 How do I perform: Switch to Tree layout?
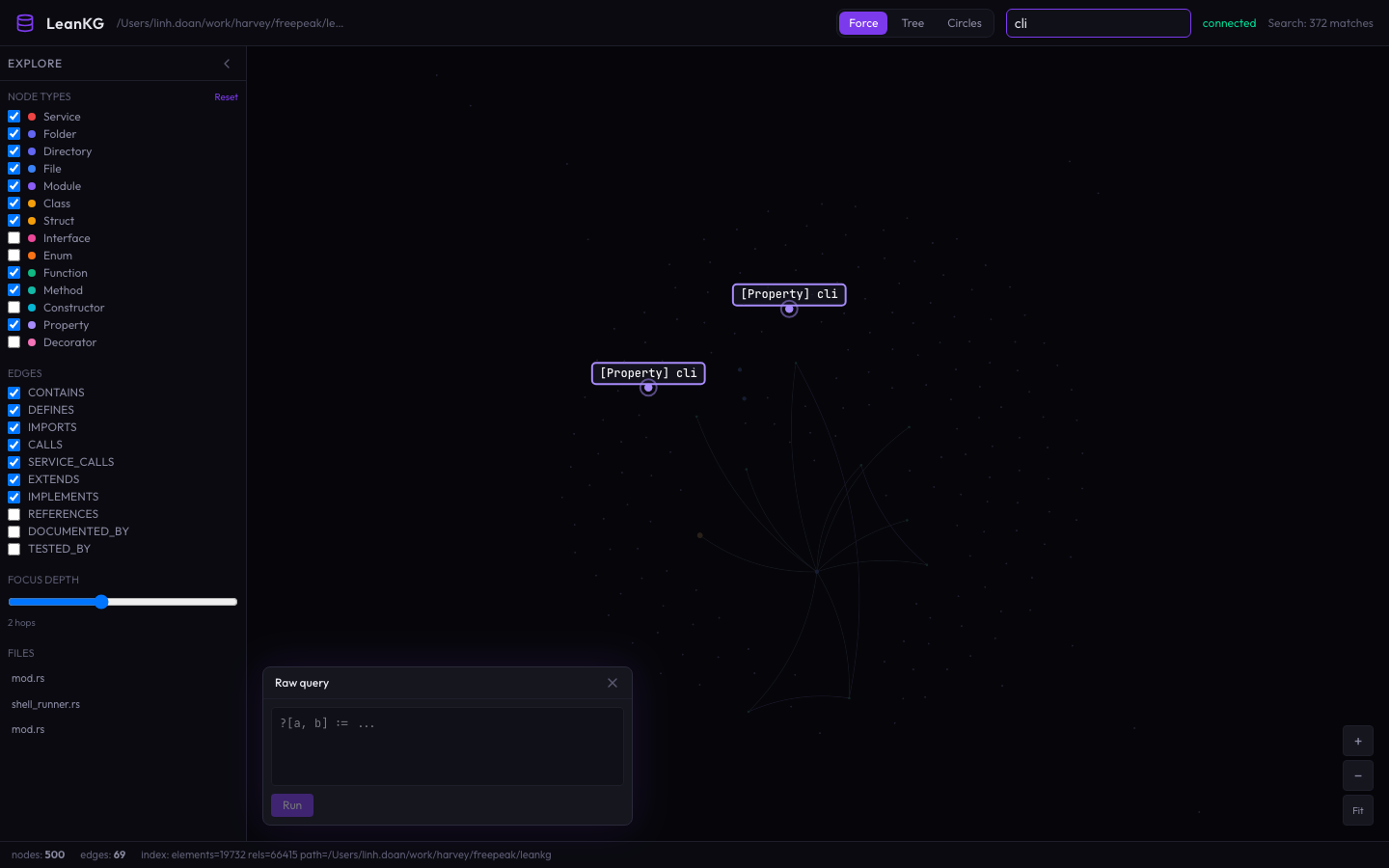[x=912, y=23]
